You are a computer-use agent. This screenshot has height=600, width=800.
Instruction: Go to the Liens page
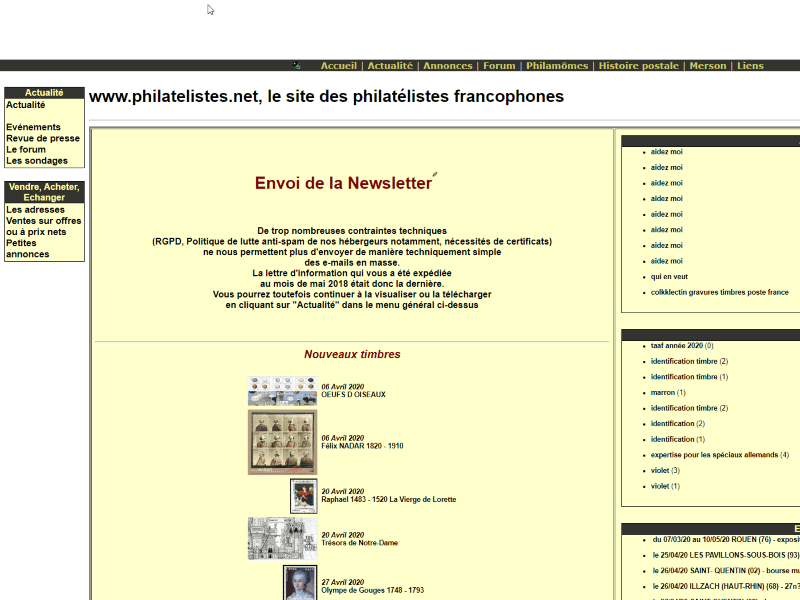[750, 66]
